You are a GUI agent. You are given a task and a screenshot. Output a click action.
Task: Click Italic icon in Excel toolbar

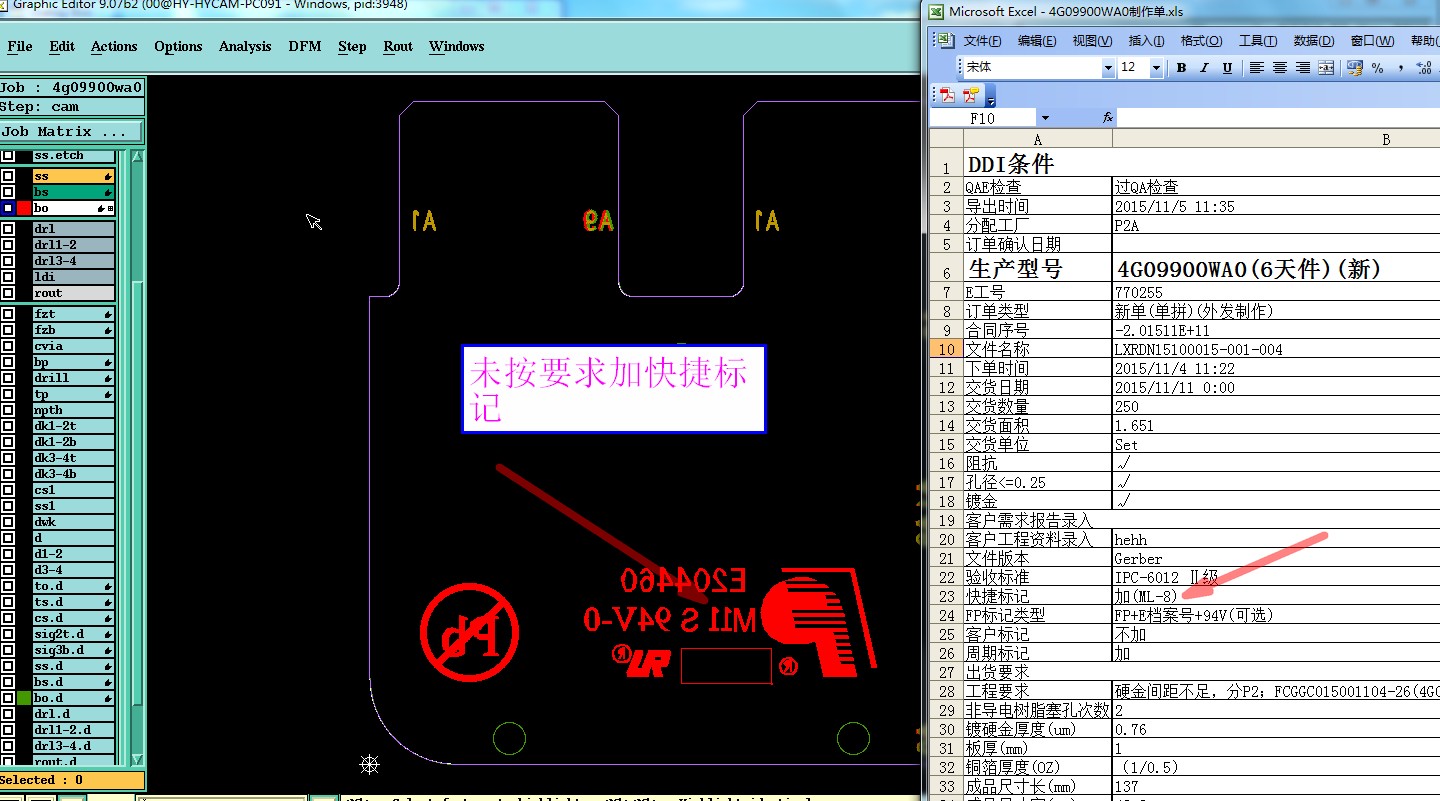pyautogui.click(x=1204, y=68)
